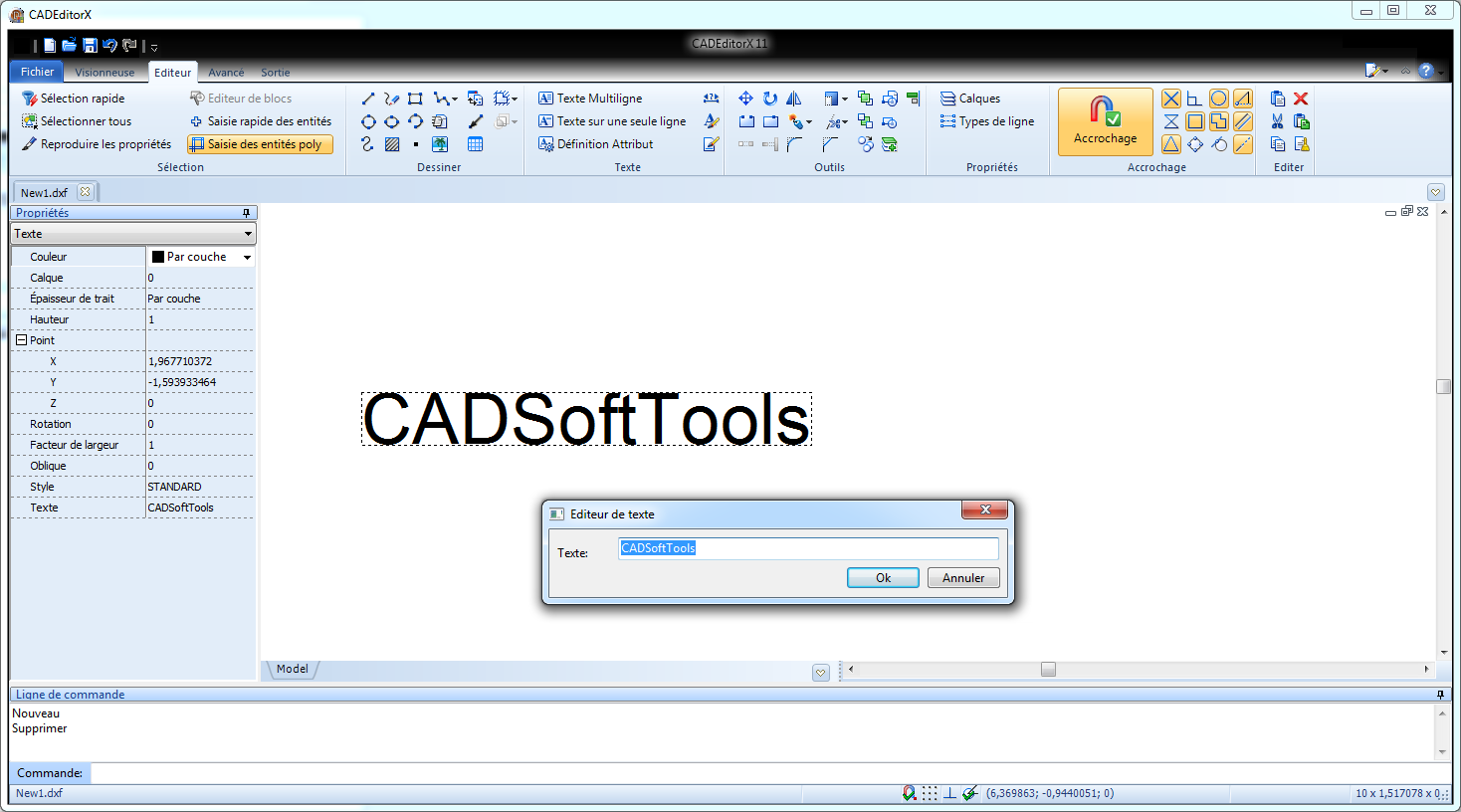Screen dimensions: 1461x812
Task: Toggle the circle center snap option
Action: tap(1218, 99)
